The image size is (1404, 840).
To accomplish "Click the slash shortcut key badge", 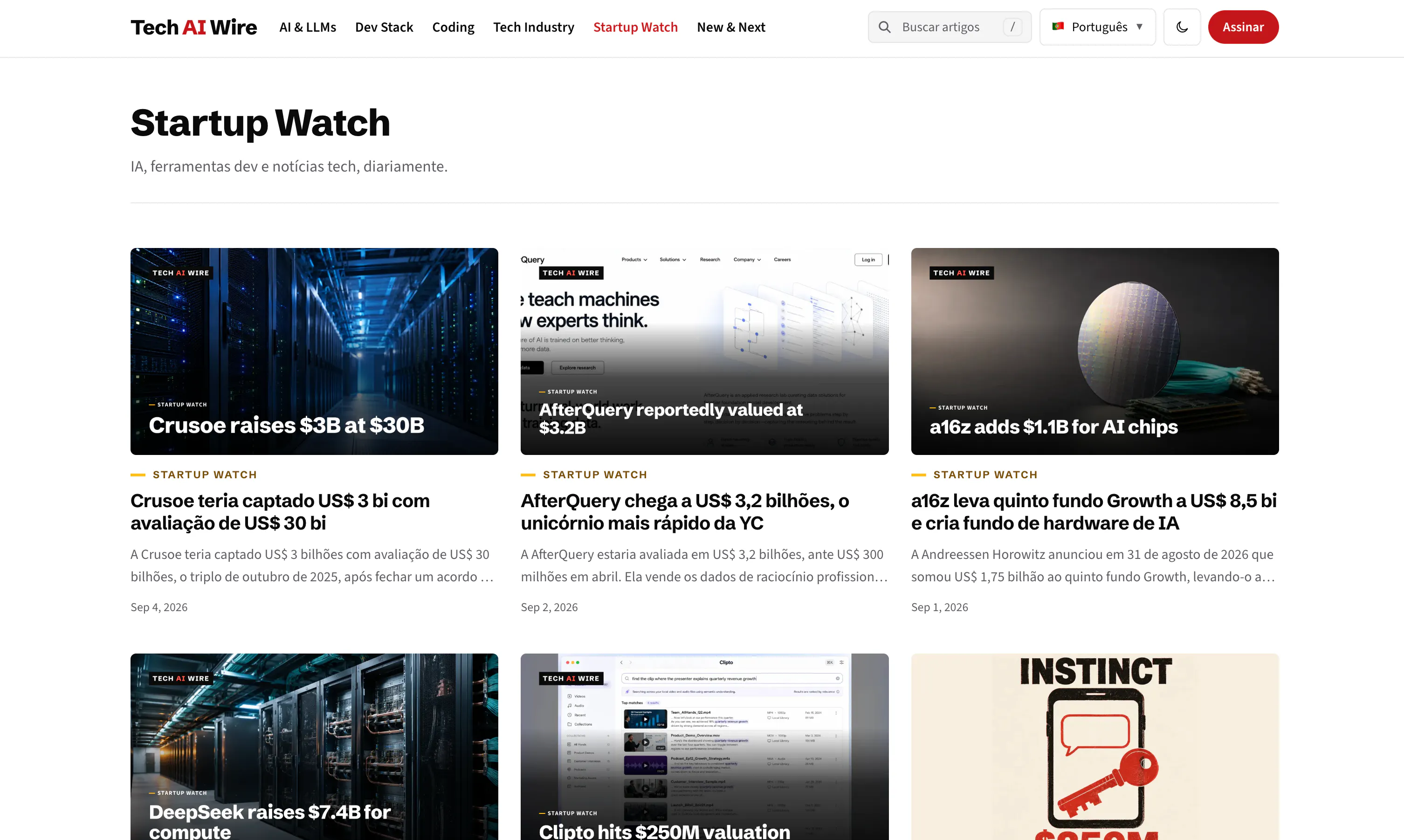I will point(1012,27).
